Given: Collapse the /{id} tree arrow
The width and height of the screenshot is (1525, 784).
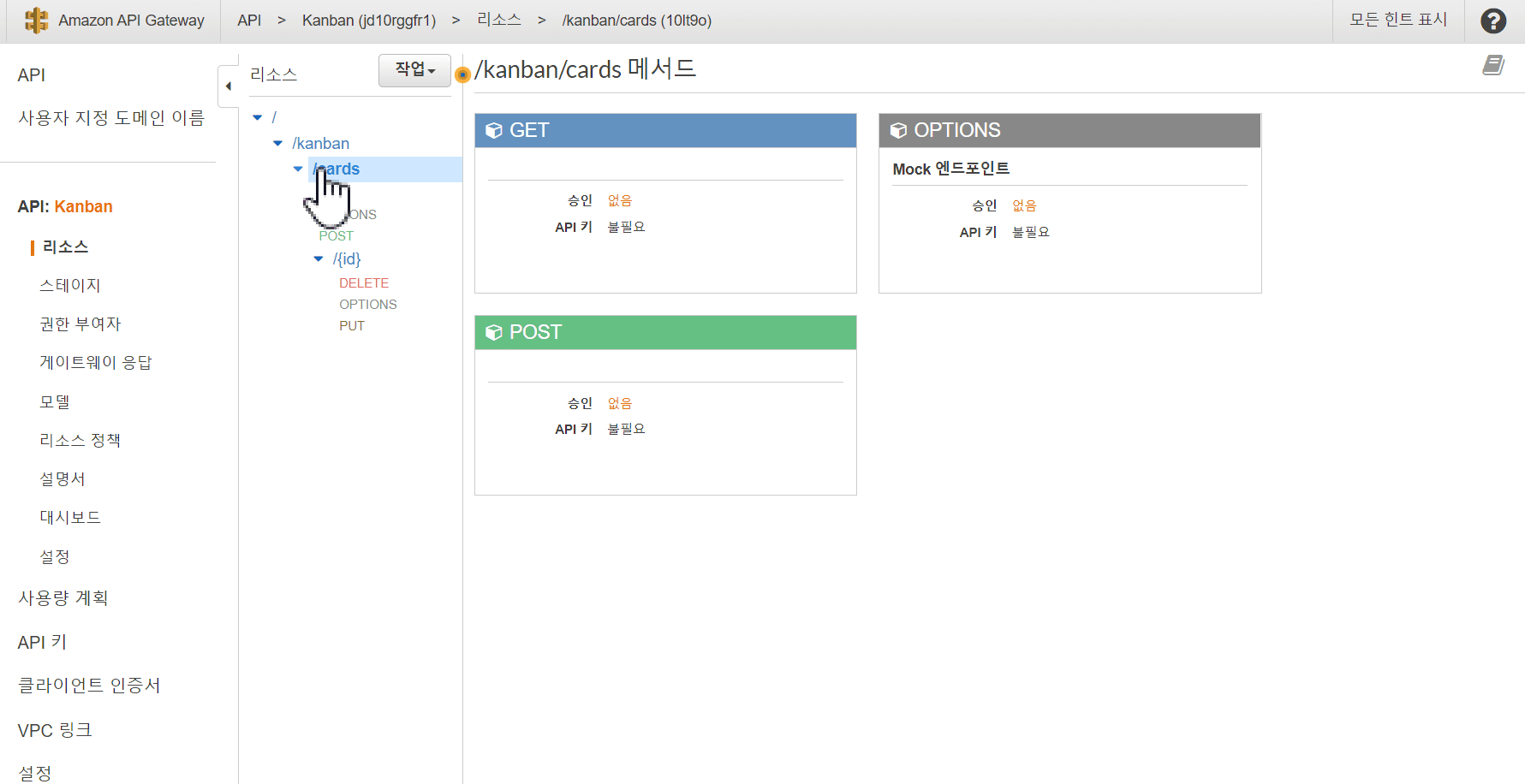Looking at the screenshot, I should [319, 258].
